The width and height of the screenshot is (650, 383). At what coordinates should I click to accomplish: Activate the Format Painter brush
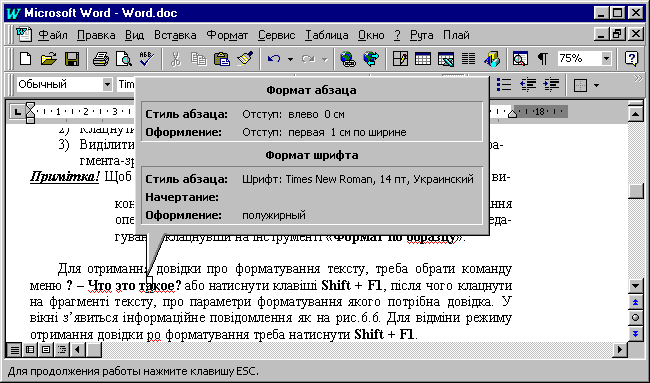(245, 59)
